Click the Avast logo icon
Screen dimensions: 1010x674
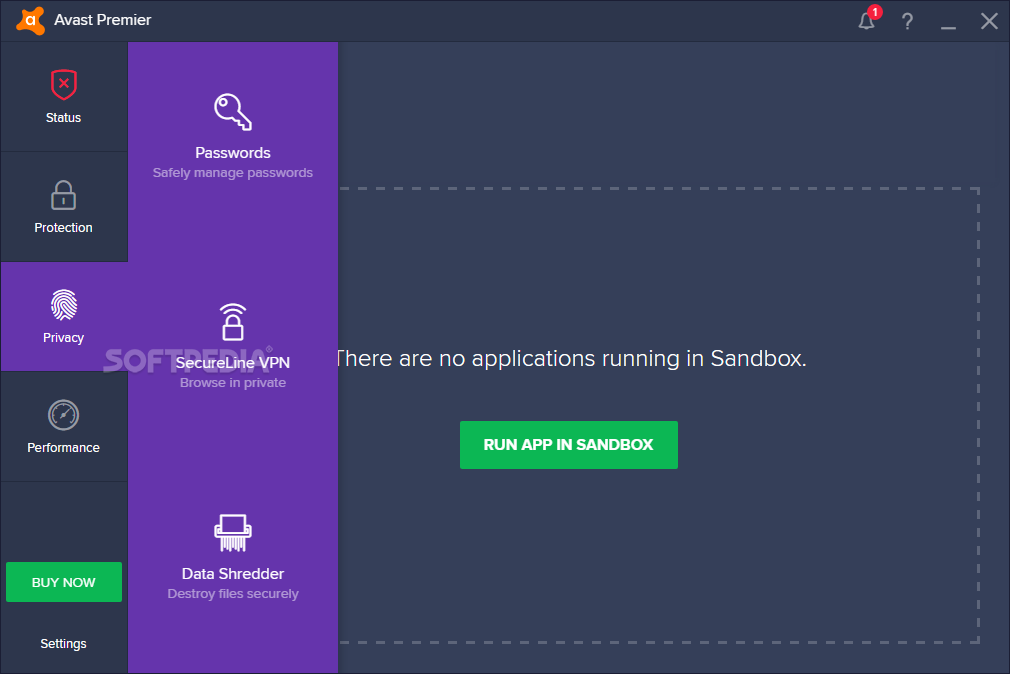pyautogui.click(x=30, y=21)
